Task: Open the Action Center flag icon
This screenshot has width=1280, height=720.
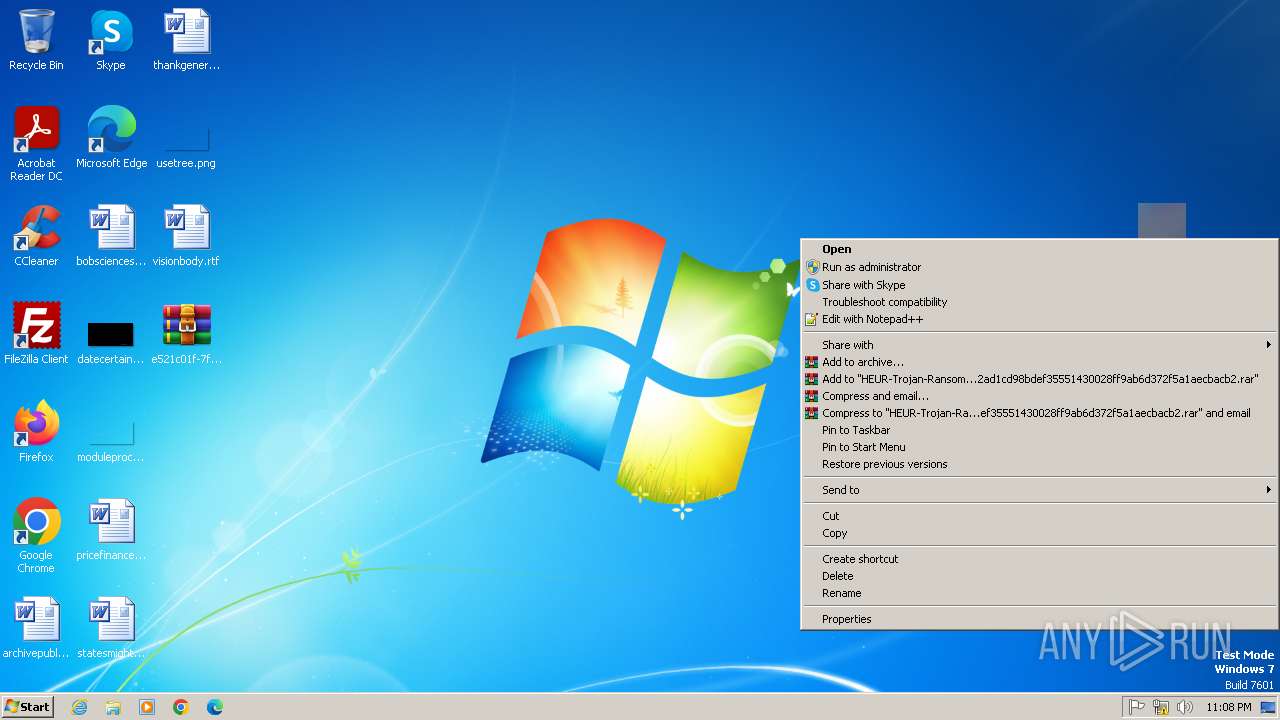Action: [x=1137, y=707]
